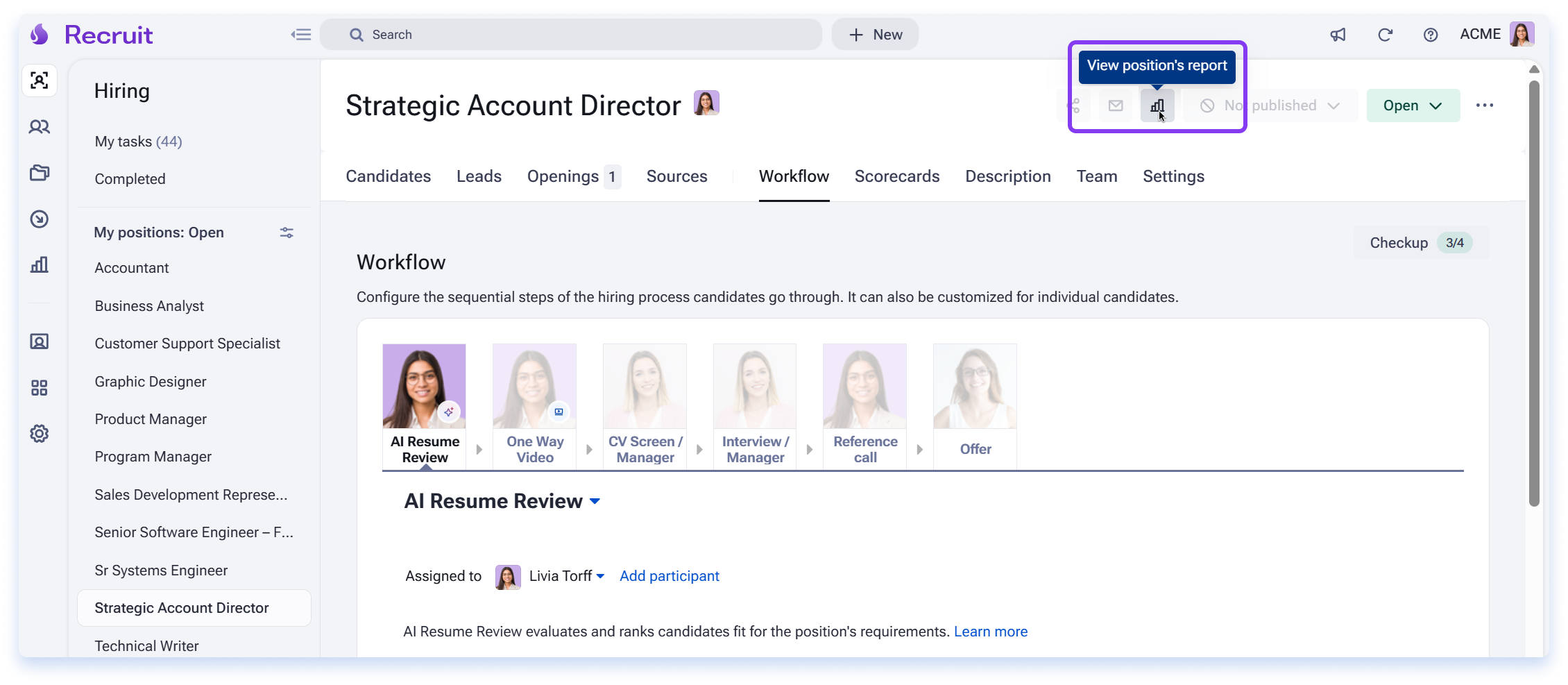This screenshot has height=685, width=1568.
Task: Open the reports bar chart sidebar icon
Action: pyautogui.click(x=40, y=264)
